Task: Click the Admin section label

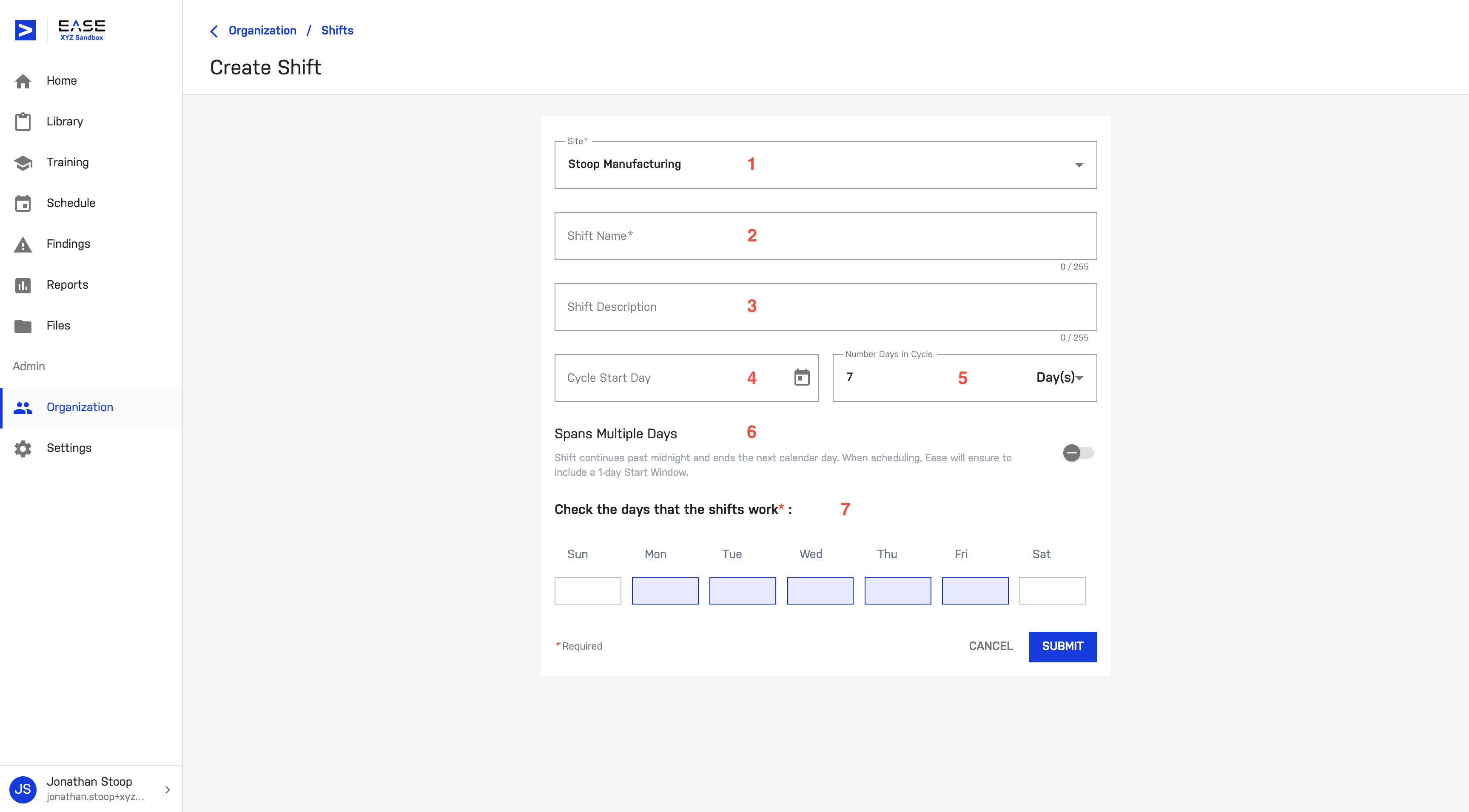Action: point(28,366)
